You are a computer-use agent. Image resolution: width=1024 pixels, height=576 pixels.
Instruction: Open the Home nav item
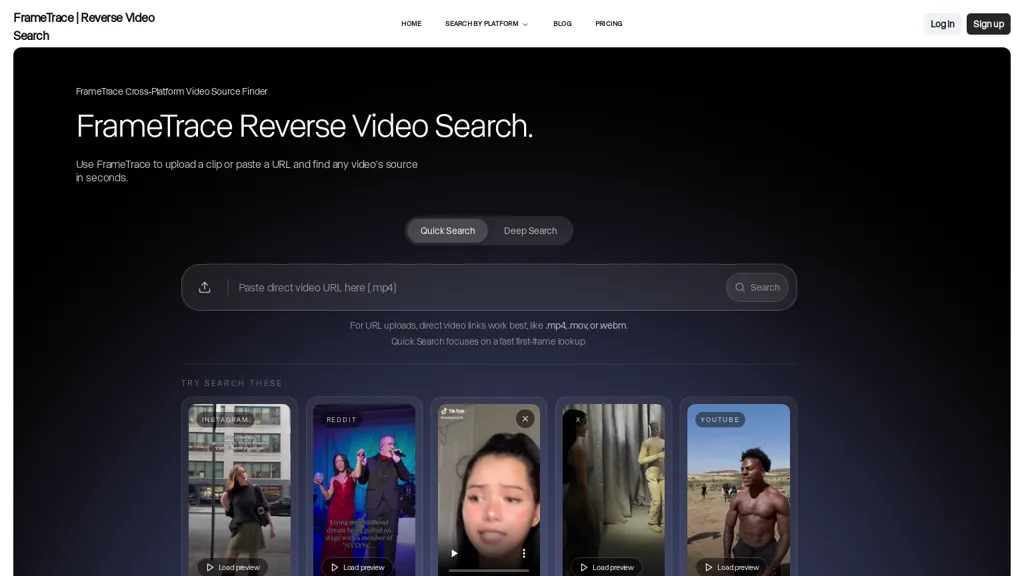pos(411,24)
